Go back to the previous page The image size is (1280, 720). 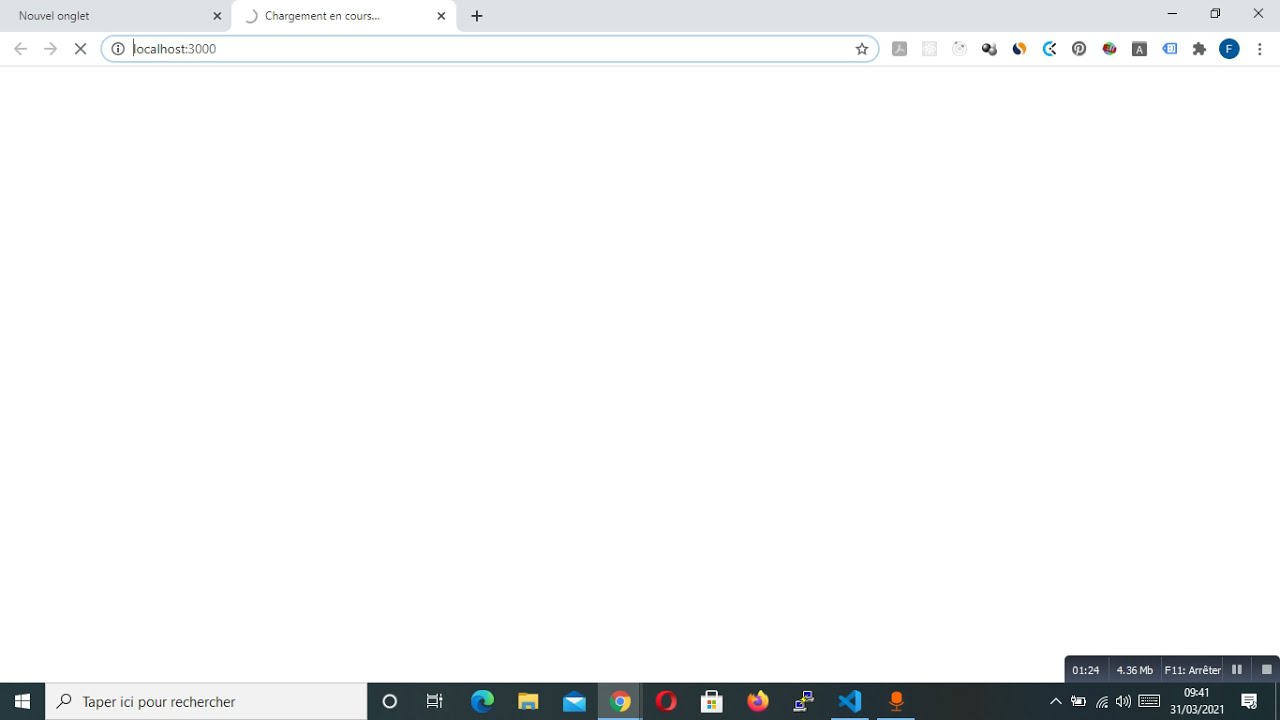[x=20, y=48]
